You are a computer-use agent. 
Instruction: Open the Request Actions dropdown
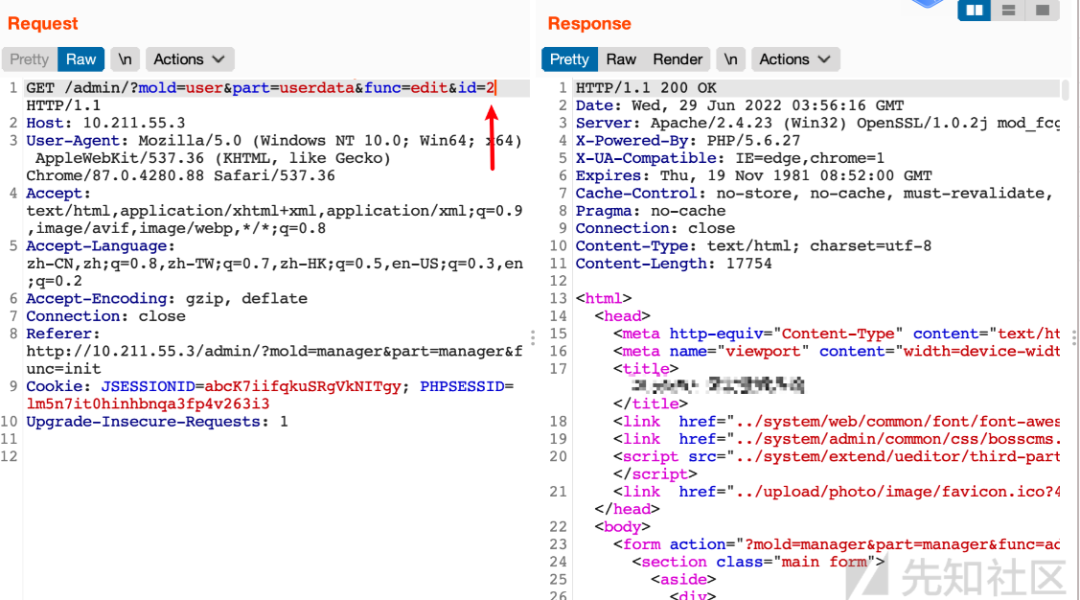189,59
